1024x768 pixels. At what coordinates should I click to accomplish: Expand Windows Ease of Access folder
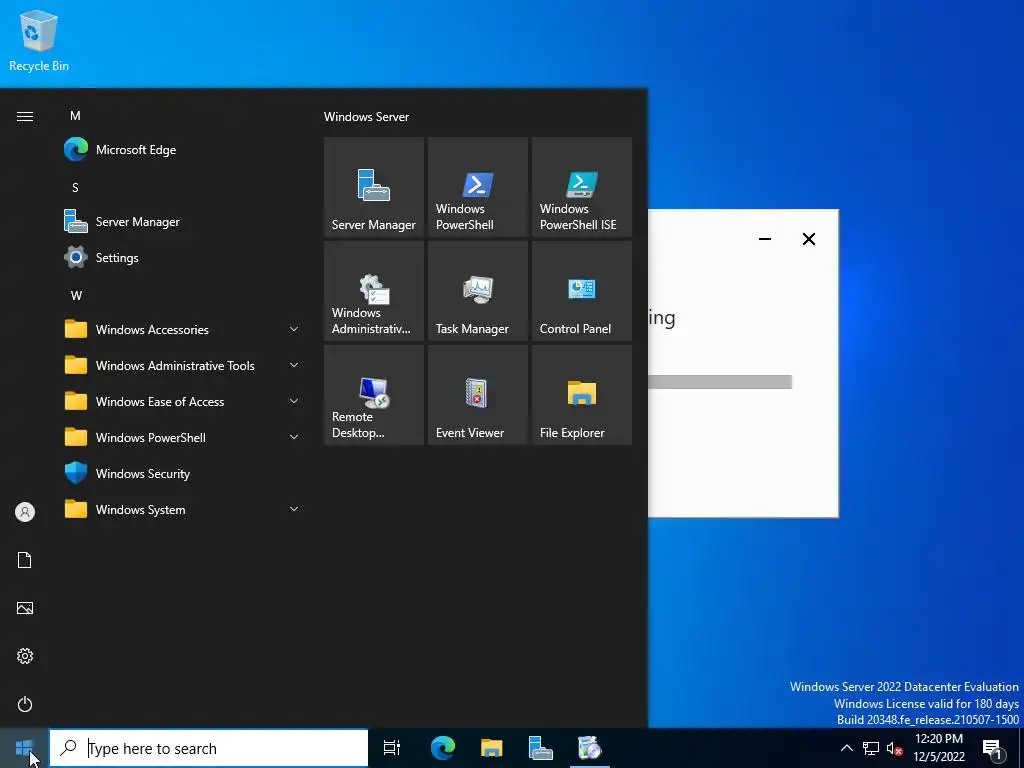tap(183, 401)
